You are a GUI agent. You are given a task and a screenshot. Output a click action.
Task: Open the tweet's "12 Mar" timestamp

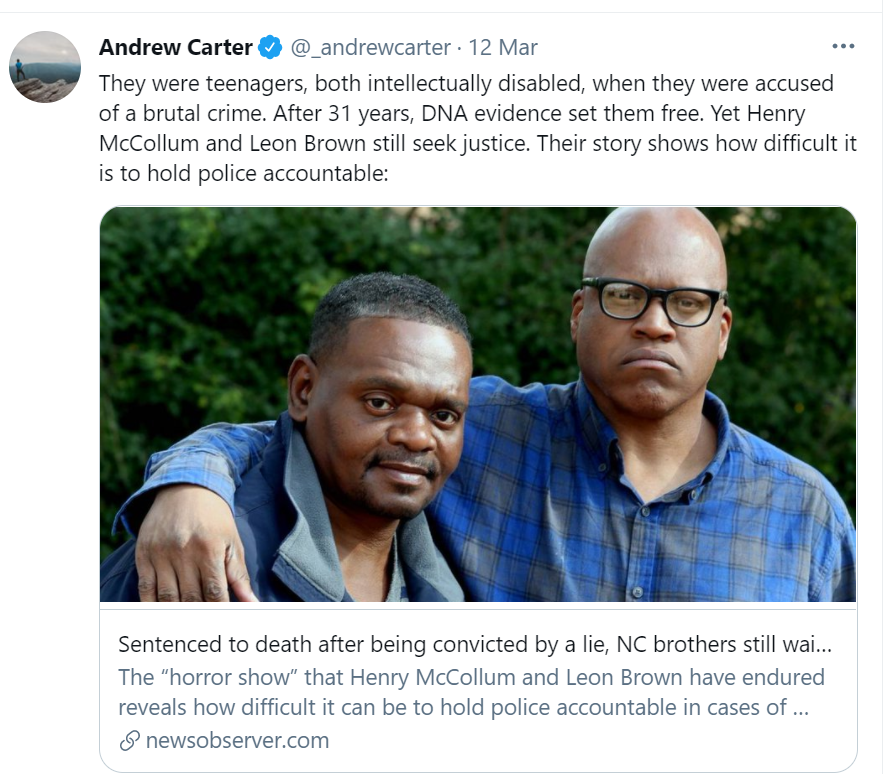(503, 47)
